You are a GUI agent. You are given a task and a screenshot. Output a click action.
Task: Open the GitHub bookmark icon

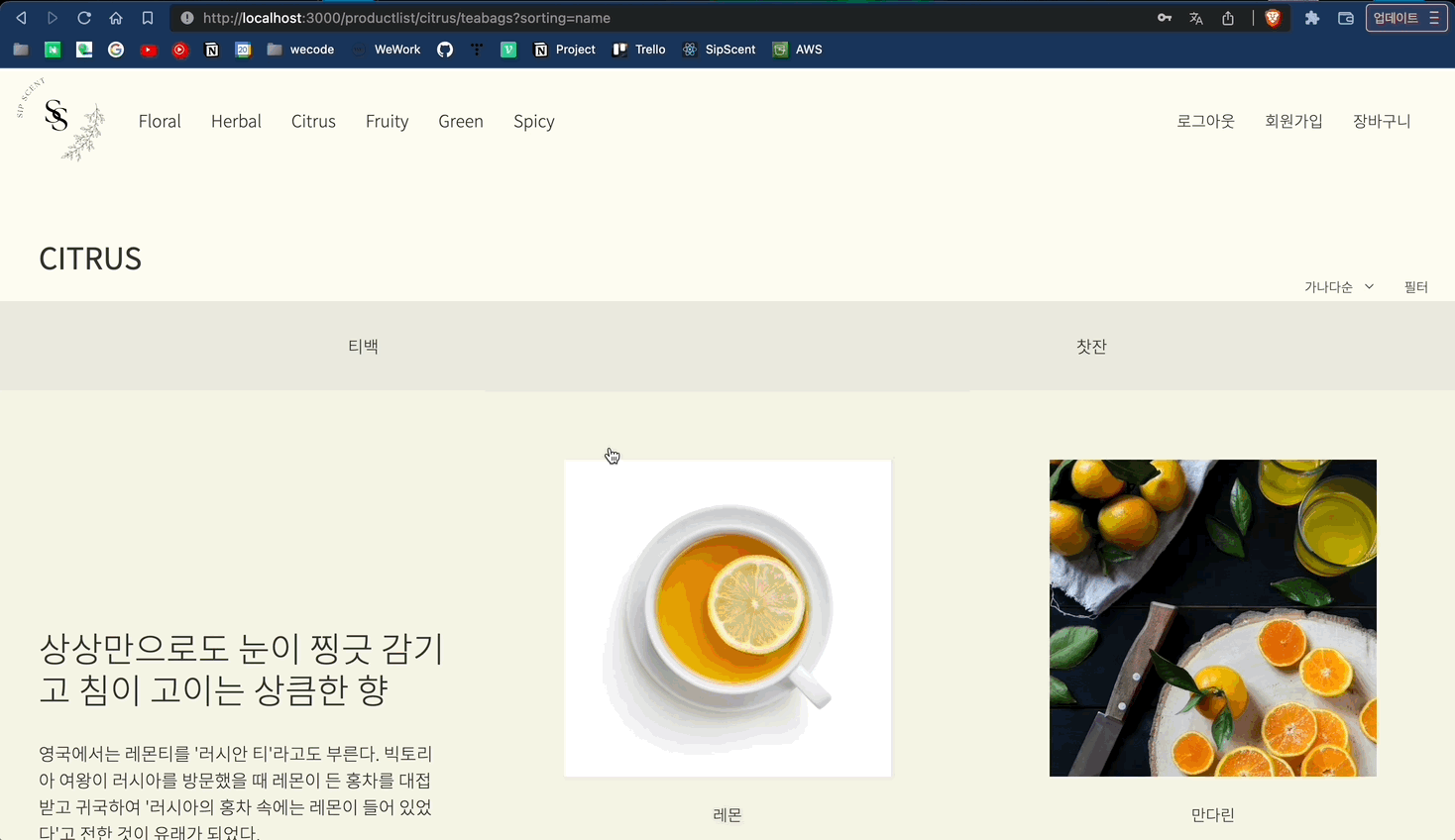point(445,50)
